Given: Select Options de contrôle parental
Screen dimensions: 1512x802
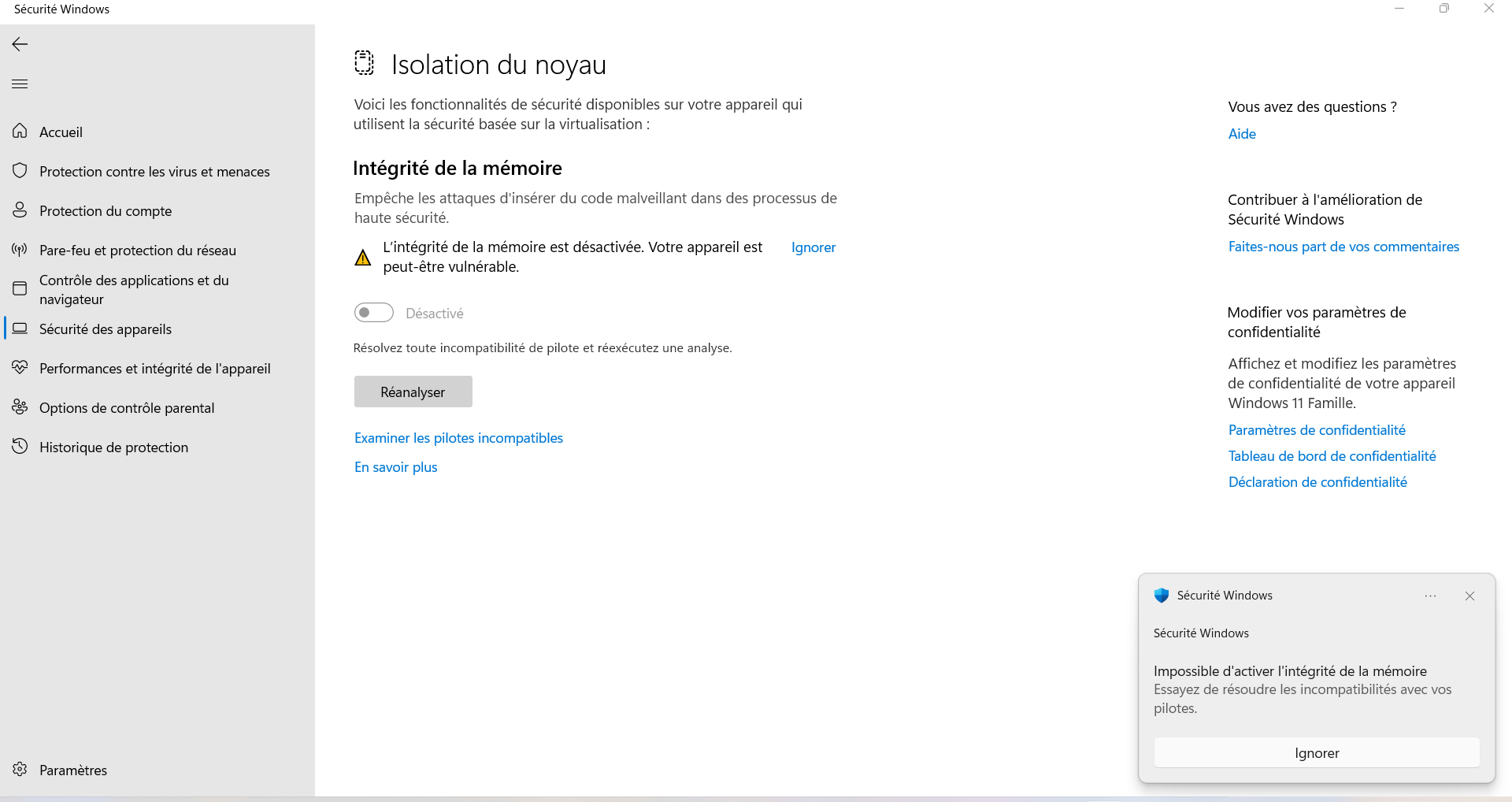Looking at the screenshot, I should pos(157,407).
